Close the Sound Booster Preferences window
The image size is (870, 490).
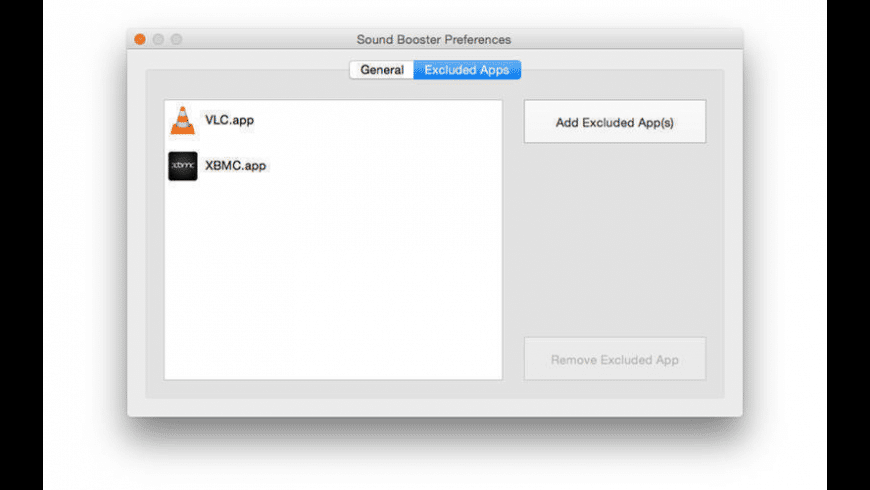pos(140,39)
